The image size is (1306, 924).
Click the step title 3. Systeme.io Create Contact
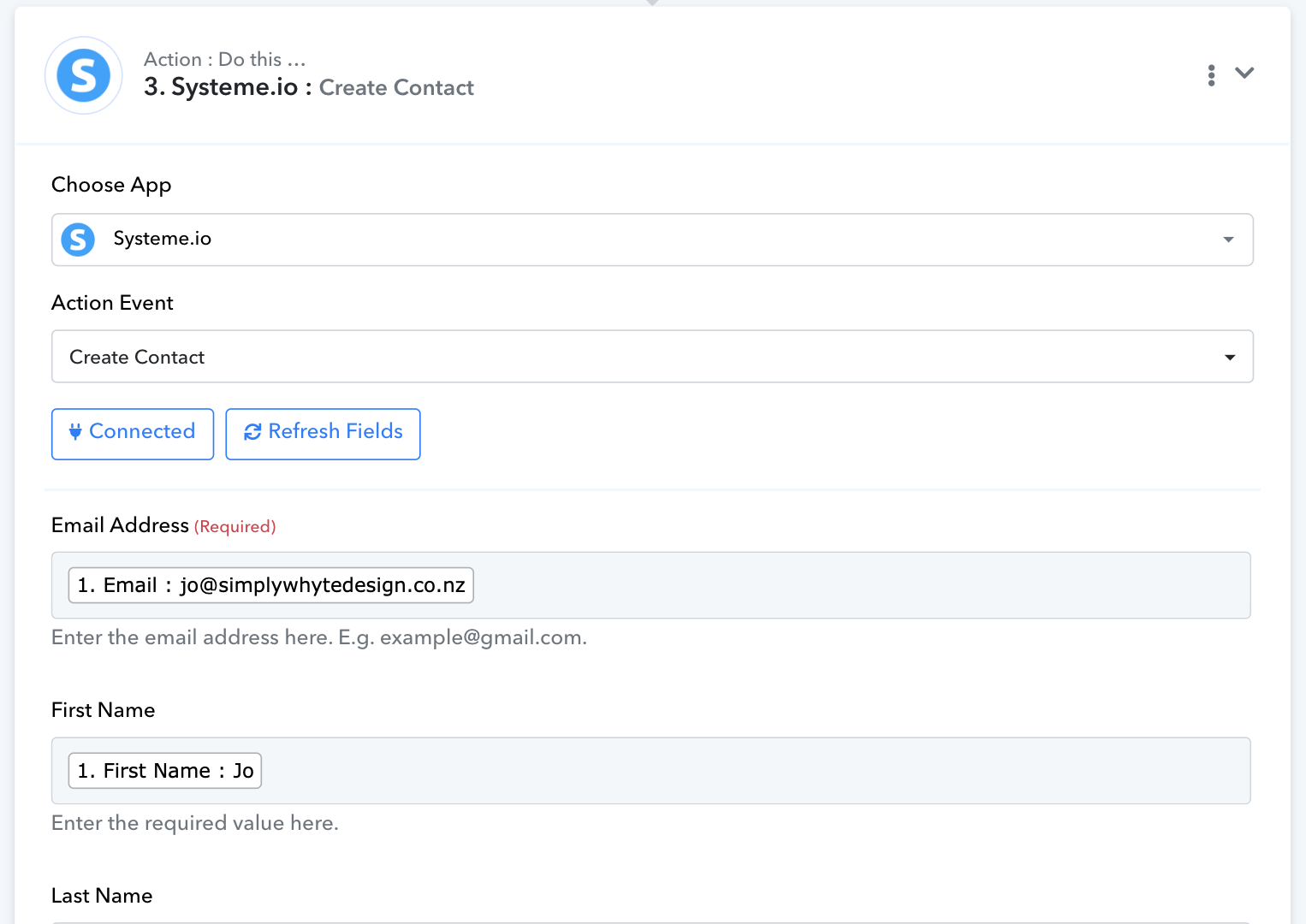coord(309,87)
